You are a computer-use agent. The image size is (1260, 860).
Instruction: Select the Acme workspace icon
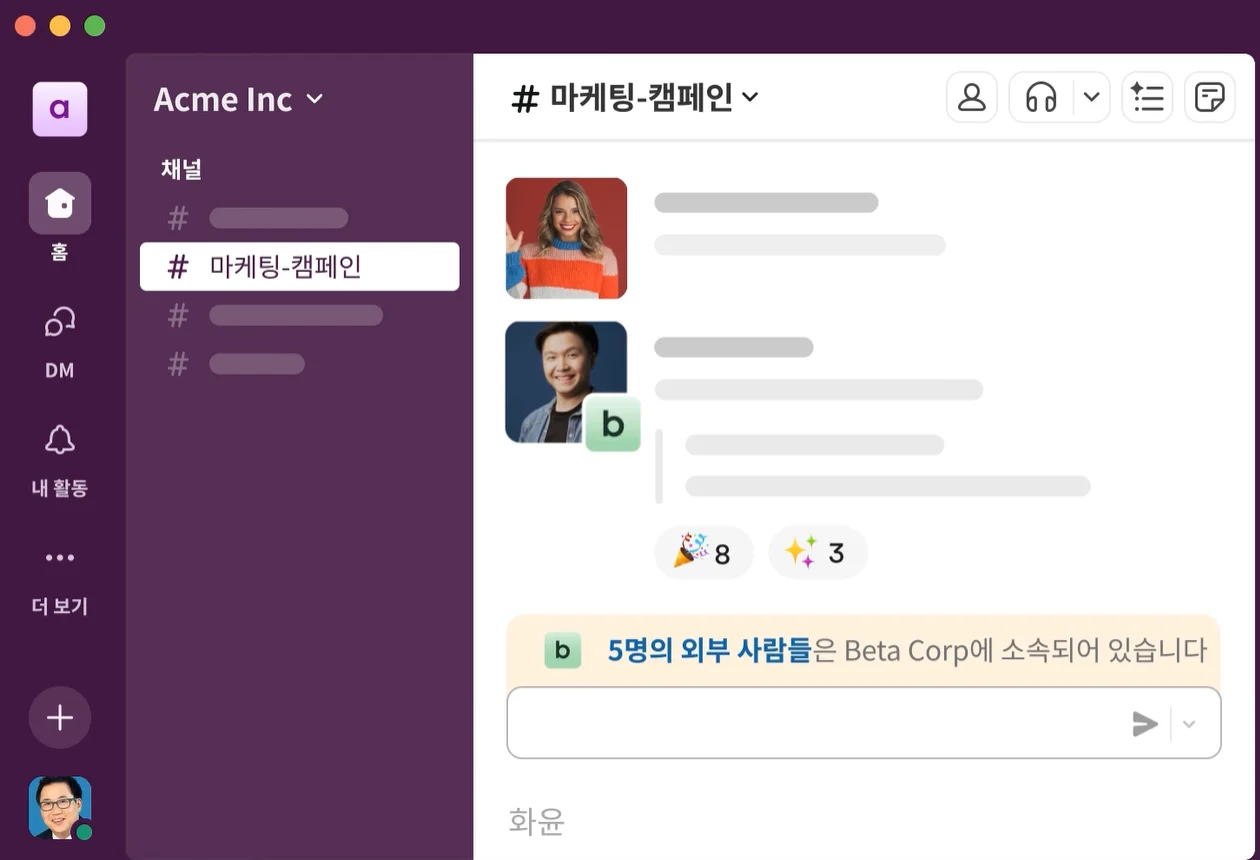point(60,109)
